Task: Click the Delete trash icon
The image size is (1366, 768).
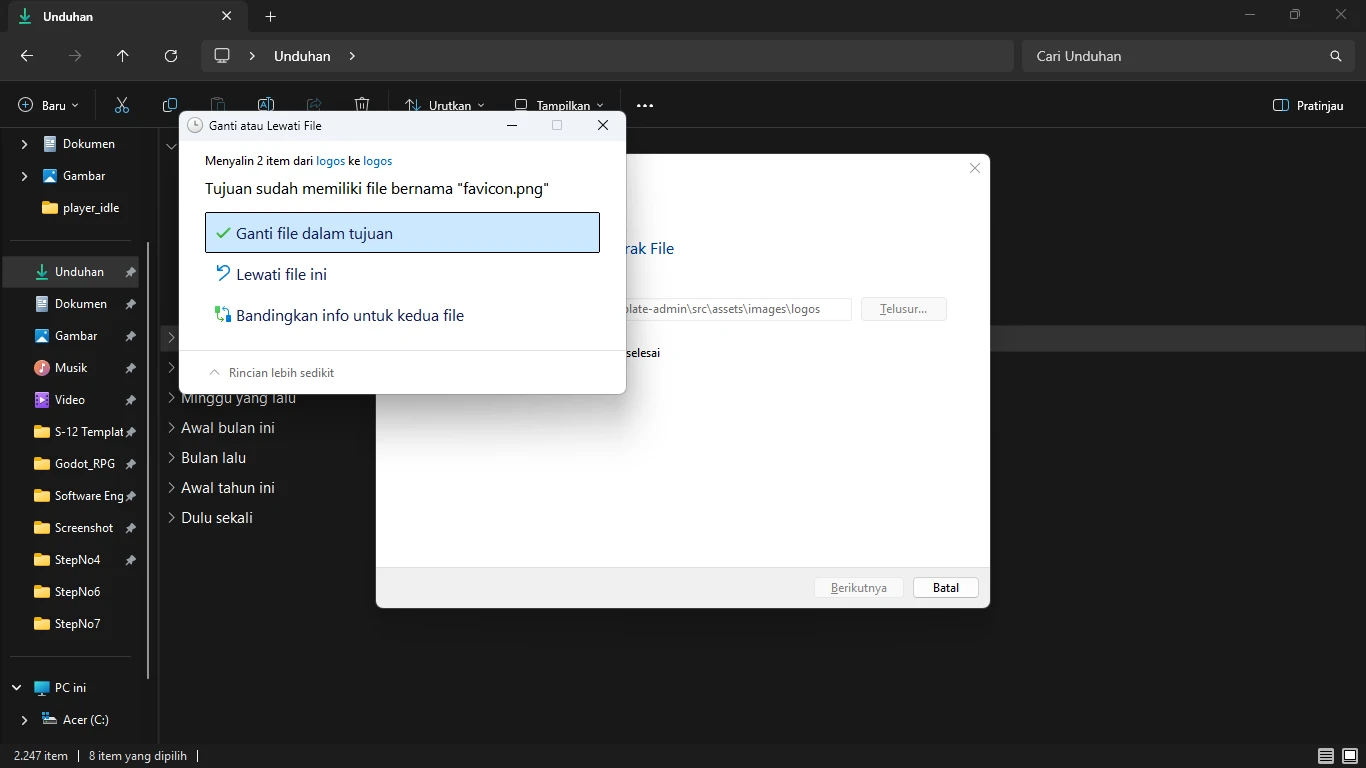Action: (362, 104)
